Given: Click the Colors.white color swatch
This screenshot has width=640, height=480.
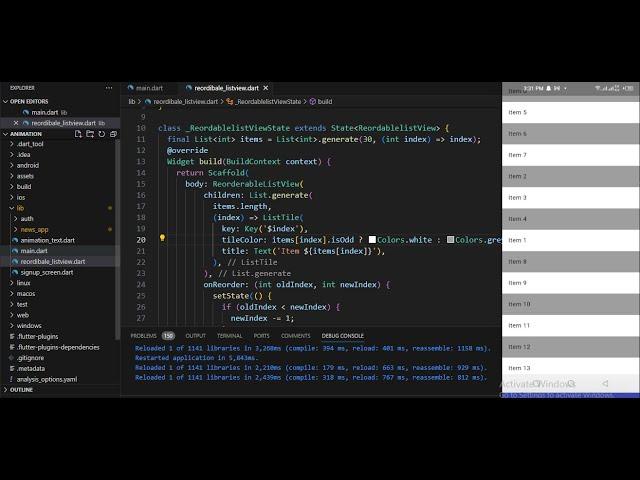Looking at the screenshot, I should point(372,240).
